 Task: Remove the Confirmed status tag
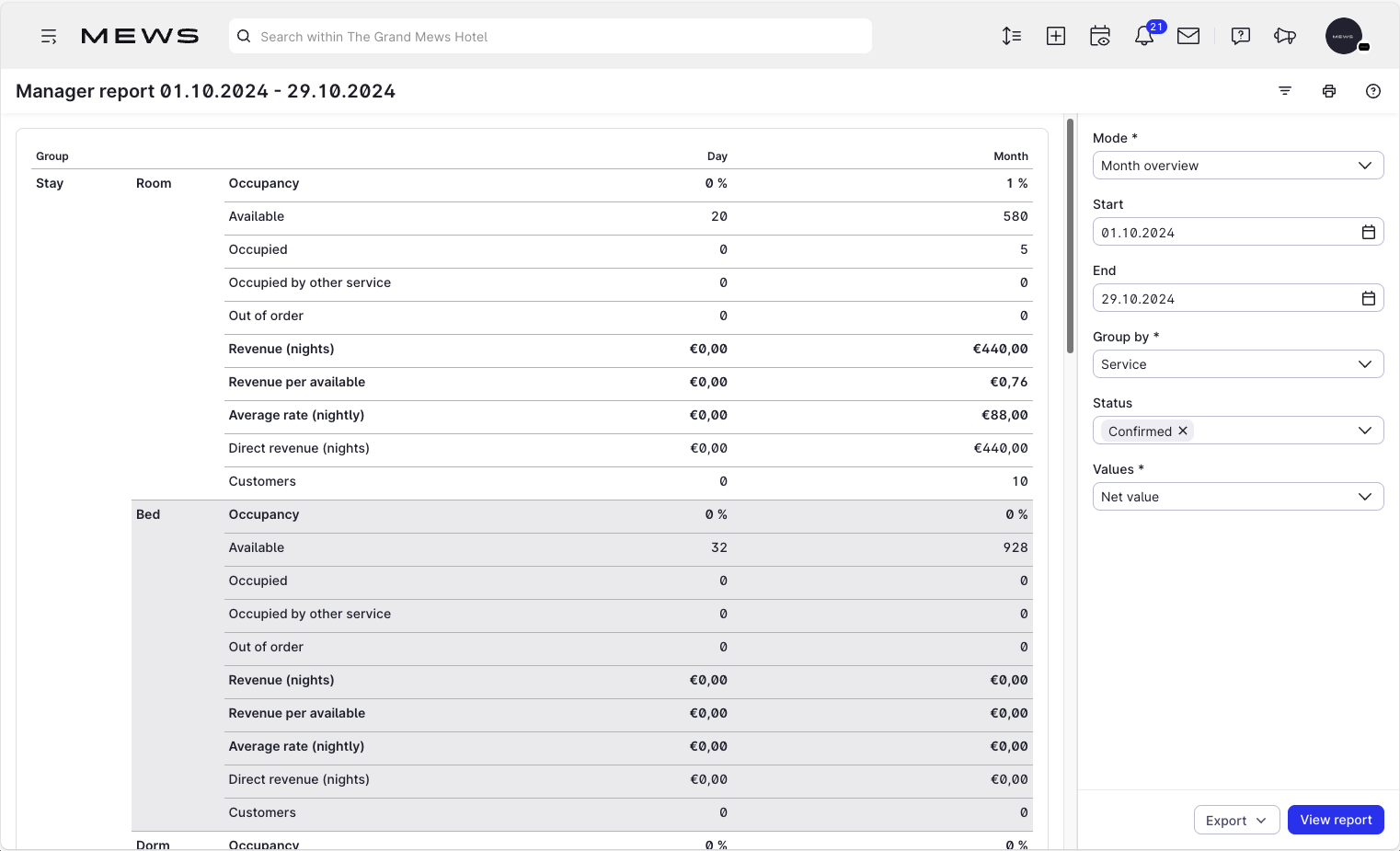pyautogui.click(x=1183, y=431)
